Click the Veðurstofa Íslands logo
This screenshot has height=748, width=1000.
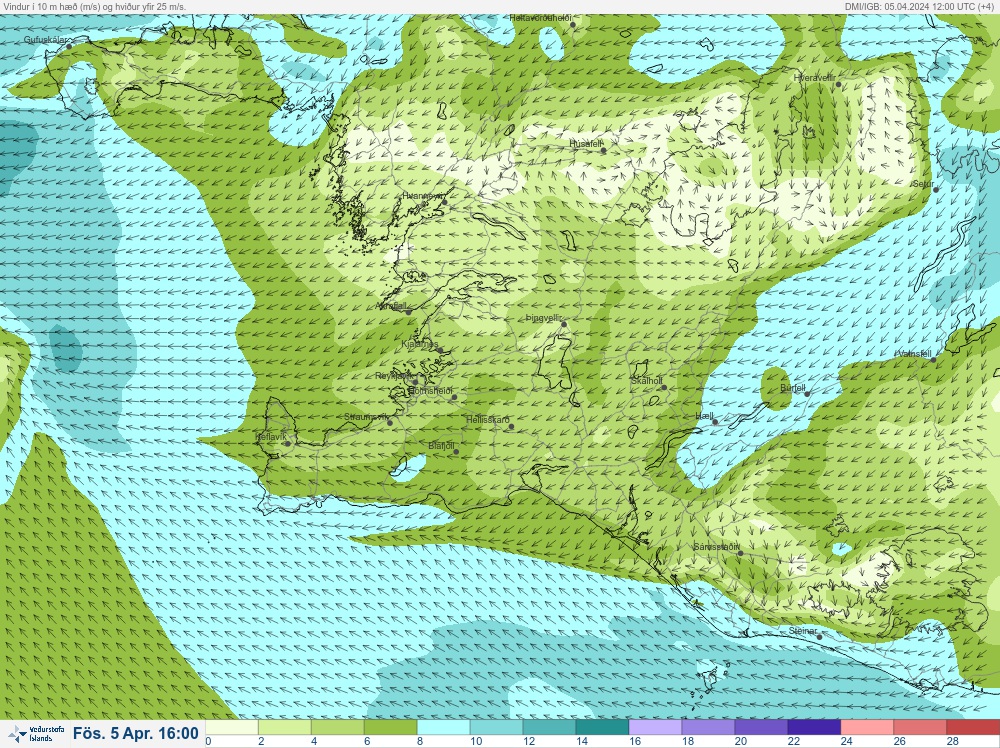click(36, 733)
